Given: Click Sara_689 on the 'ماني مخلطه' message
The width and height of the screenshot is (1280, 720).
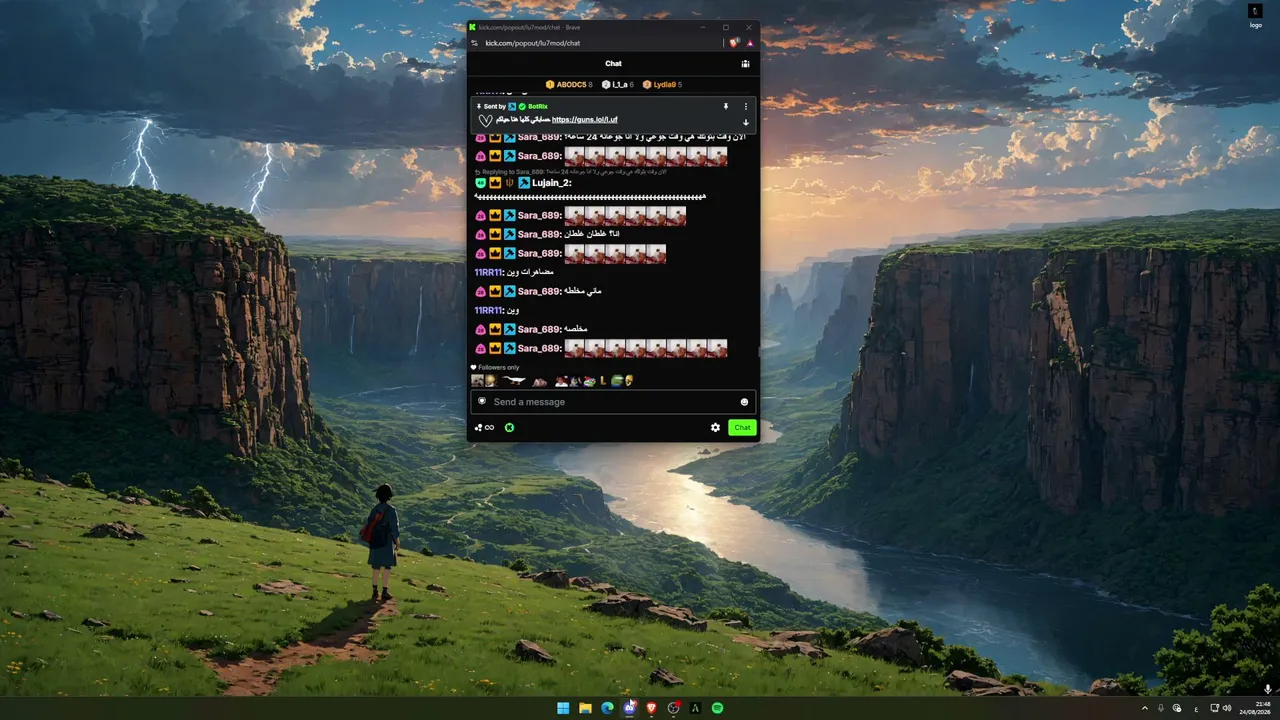Looking at the screenshot, I should point(540,291).
